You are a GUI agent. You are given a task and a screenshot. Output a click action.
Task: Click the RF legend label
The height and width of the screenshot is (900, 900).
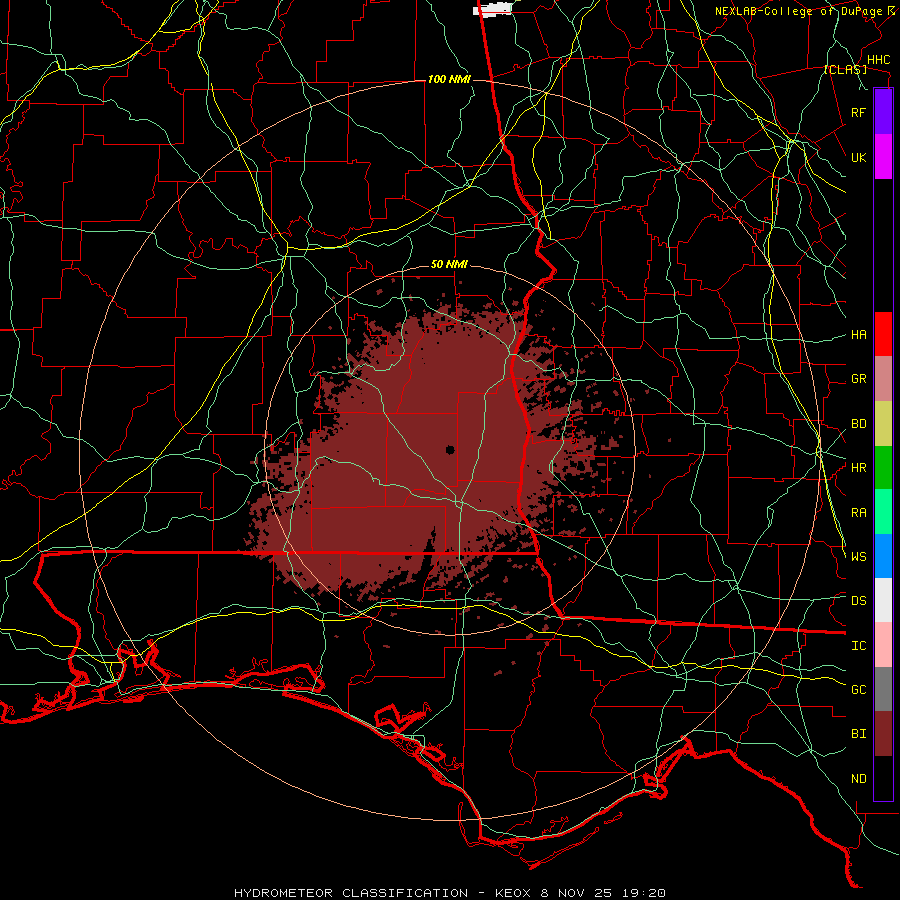click(x=858, y=112)
